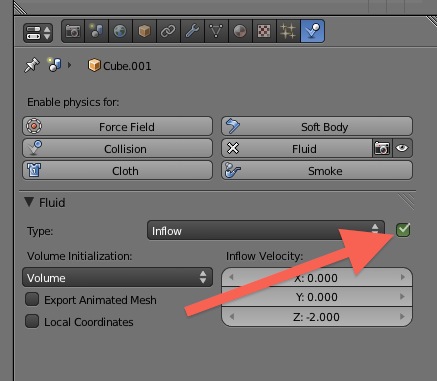The image size is (437, 381).
Task: Enable Local Coordinates checkbox
Action: pyautogui.click(x=32, y=321)
